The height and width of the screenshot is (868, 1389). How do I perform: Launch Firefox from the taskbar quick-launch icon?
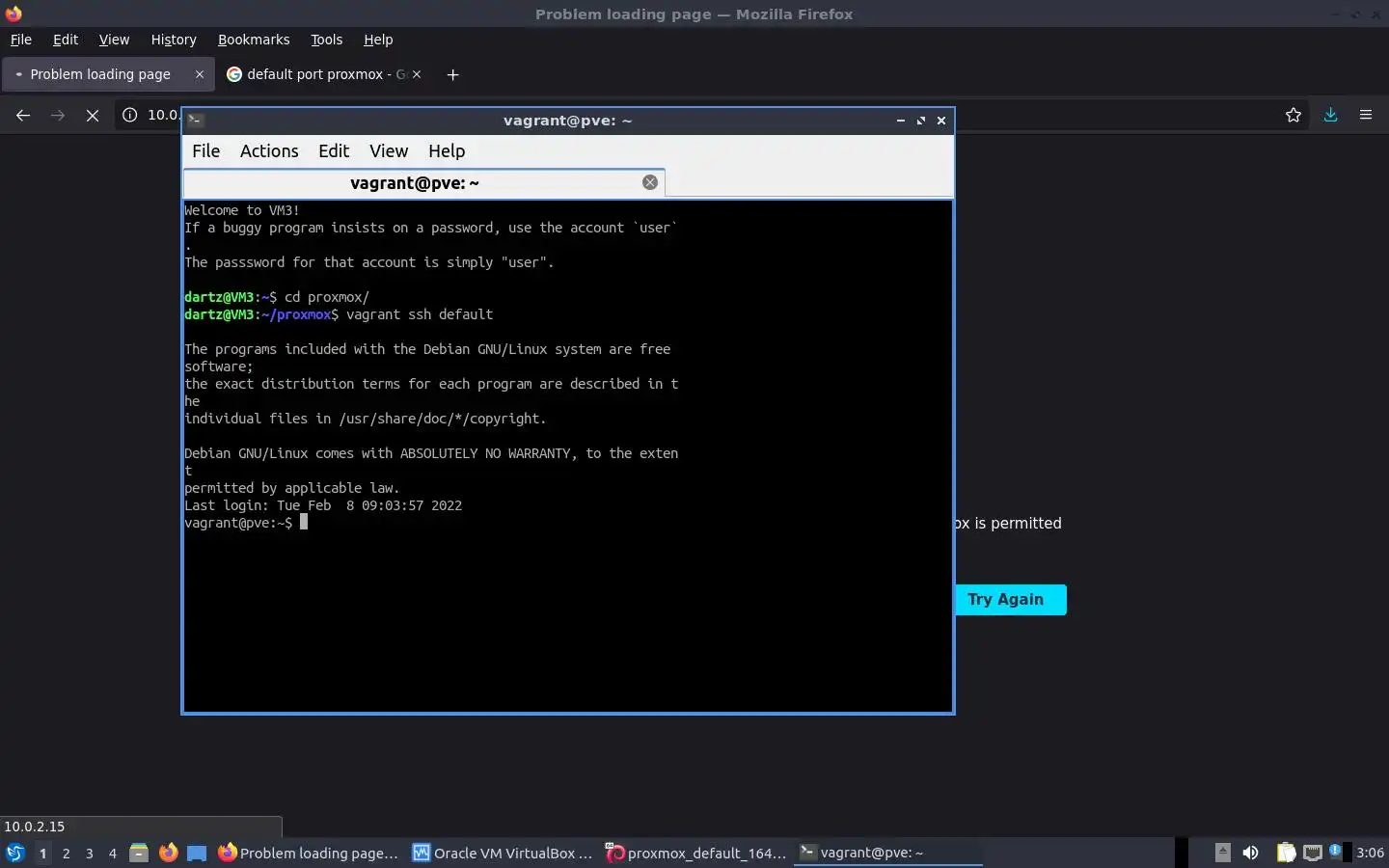pyautogui.click(x=168, y=853)
